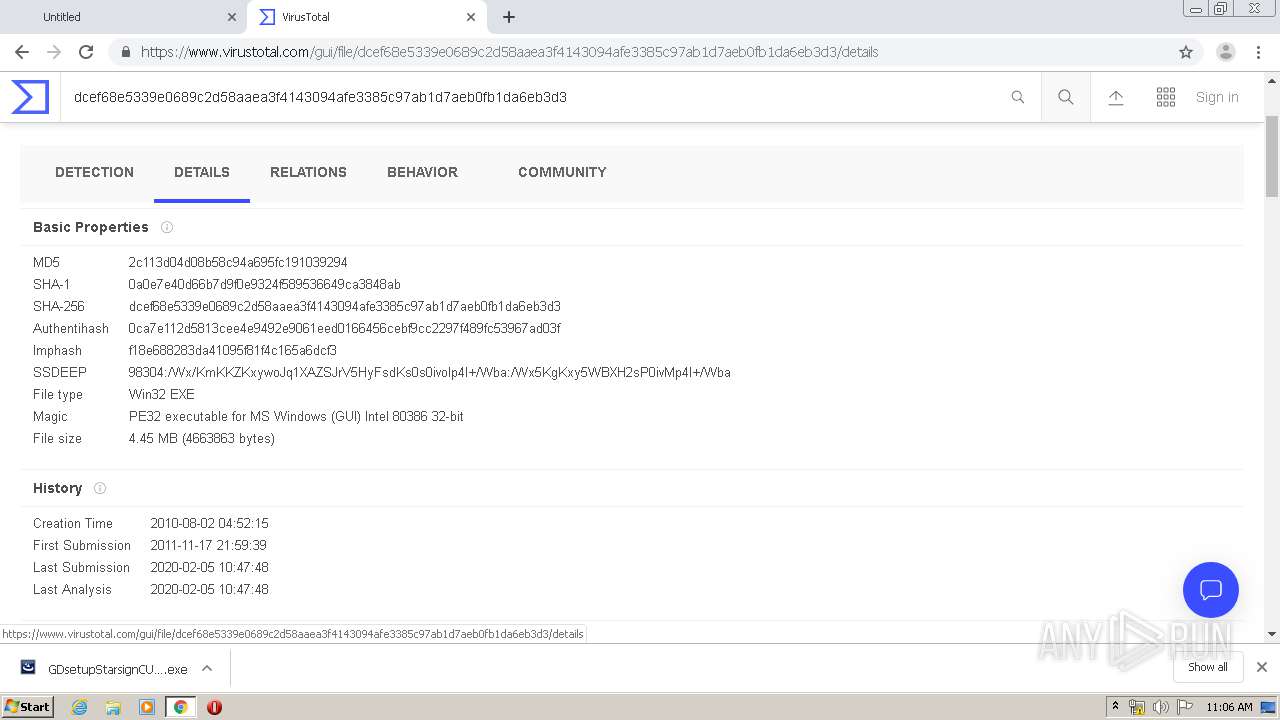
Task: Go back with browser back arrow
Action: (22, 52)
